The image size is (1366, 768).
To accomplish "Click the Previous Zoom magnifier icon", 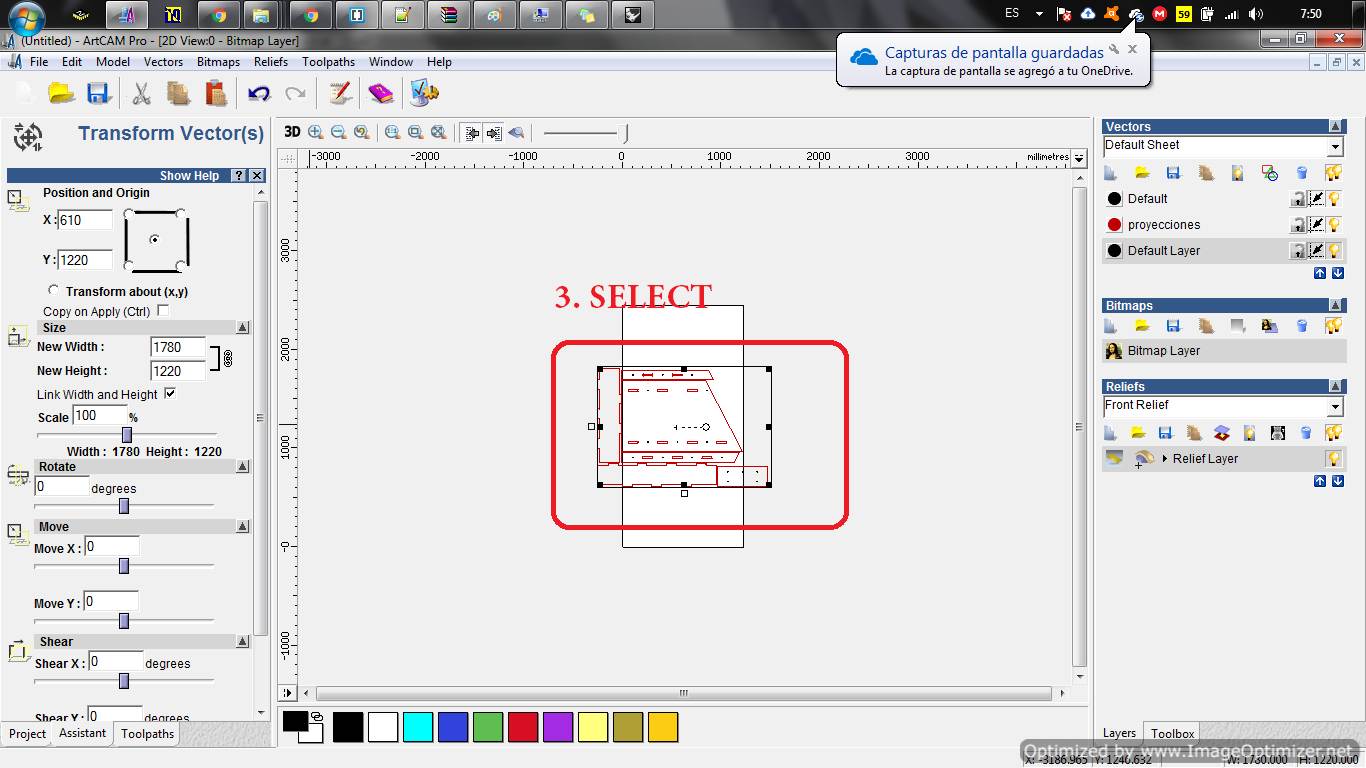I will point(362,132).
